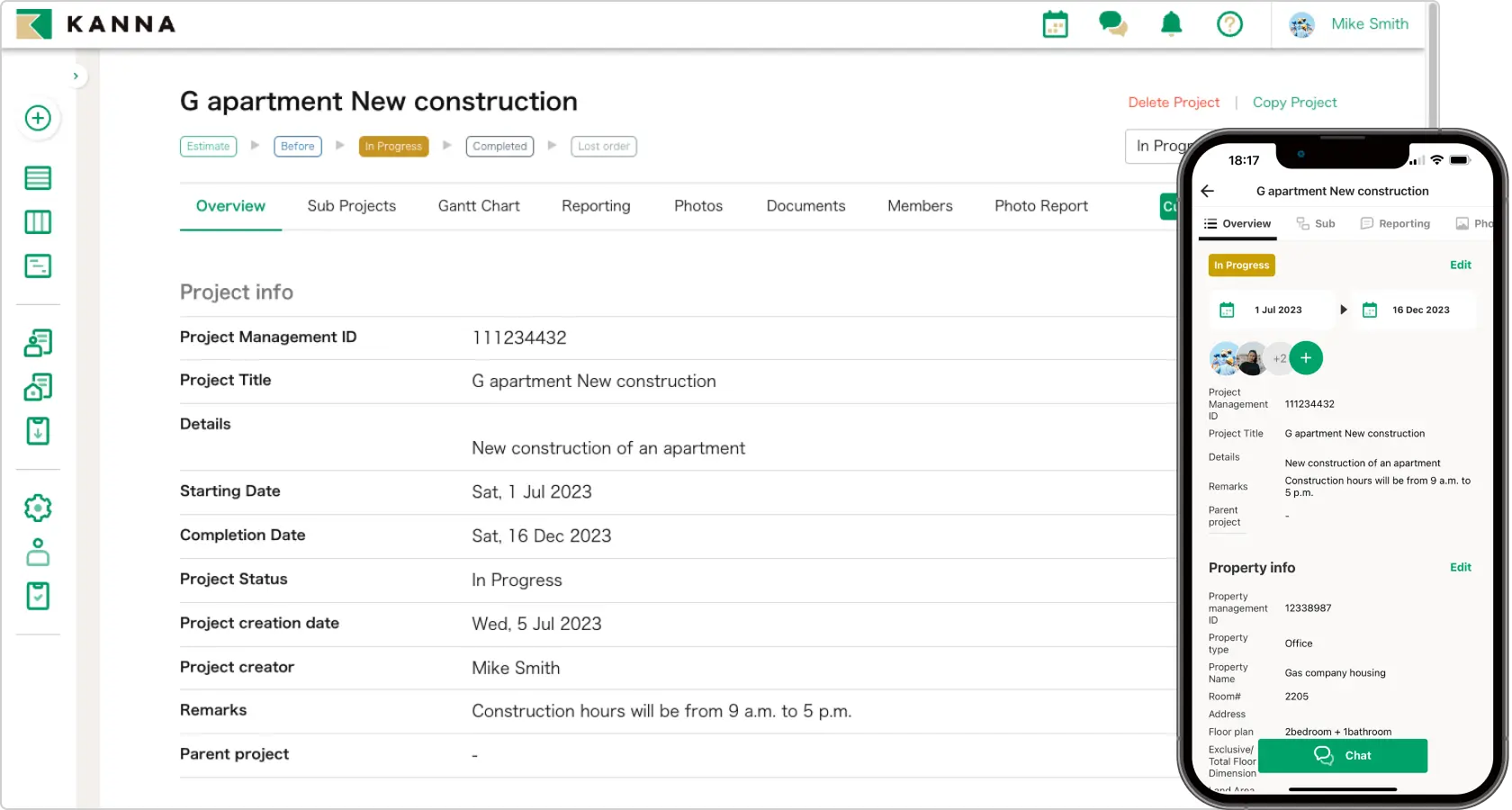Tap the green add member plus button
Image resolution: width=1512 pixels, height=810 pixels.
coord(1306,358)
